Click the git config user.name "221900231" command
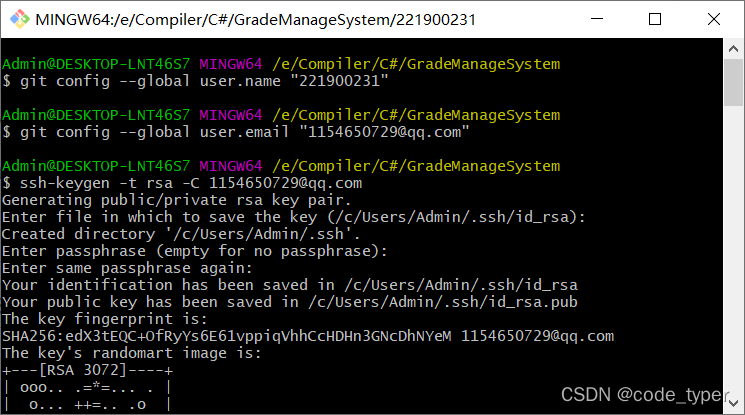The image size is (745, 415). coord(195,81)
